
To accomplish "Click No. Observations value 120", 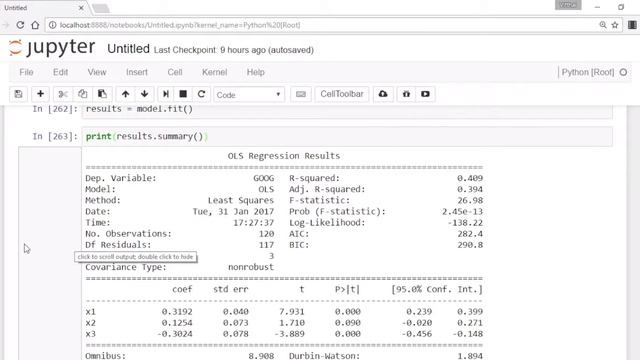I will coord(266,234).
